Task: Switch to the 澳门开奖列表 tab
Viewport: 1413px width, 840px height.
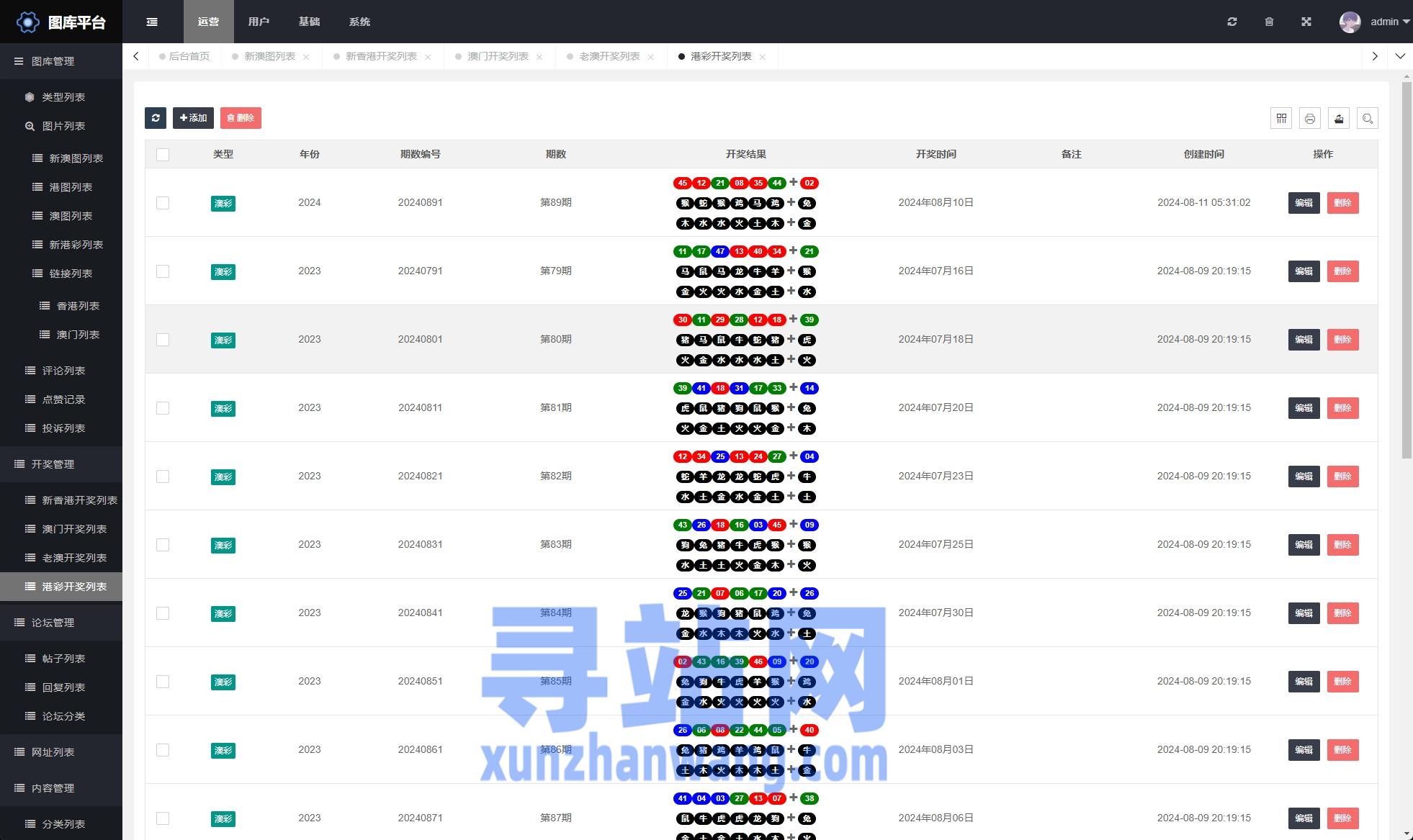Action: pyautogui.click(x=498, y=56)
